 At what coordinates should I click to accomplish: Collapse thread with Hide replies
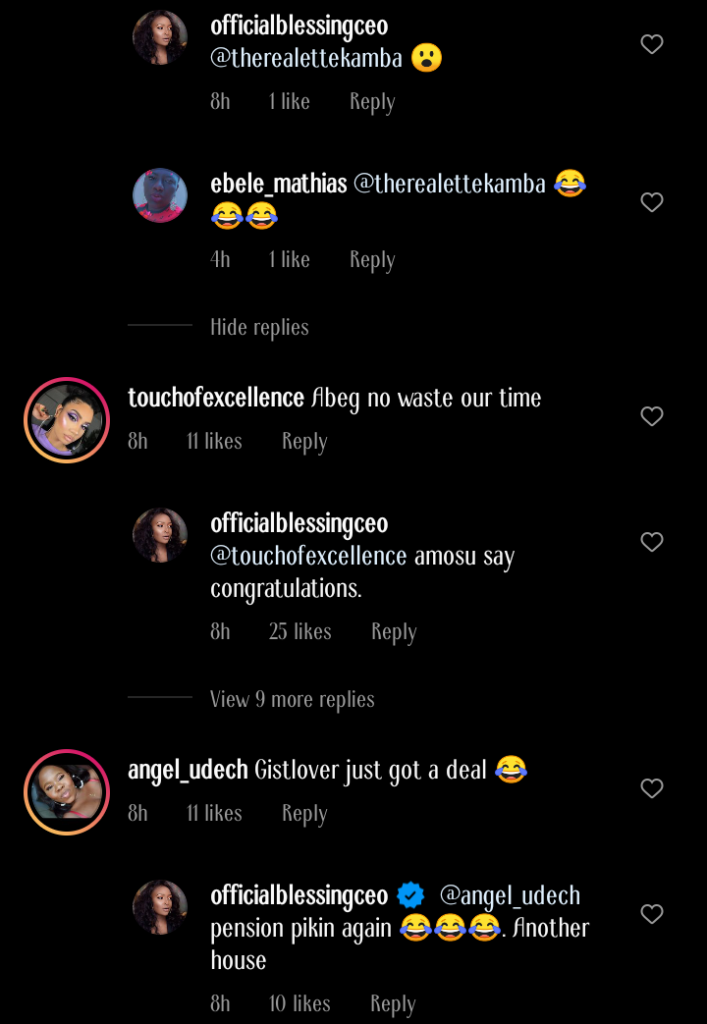[259, 327]
